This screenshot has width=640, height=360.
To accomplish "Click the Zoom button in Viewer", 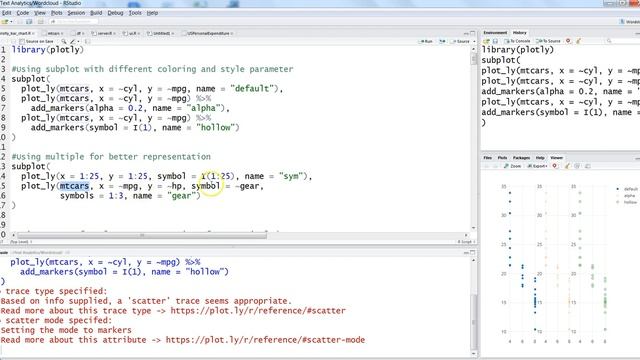I will point(512,166).
